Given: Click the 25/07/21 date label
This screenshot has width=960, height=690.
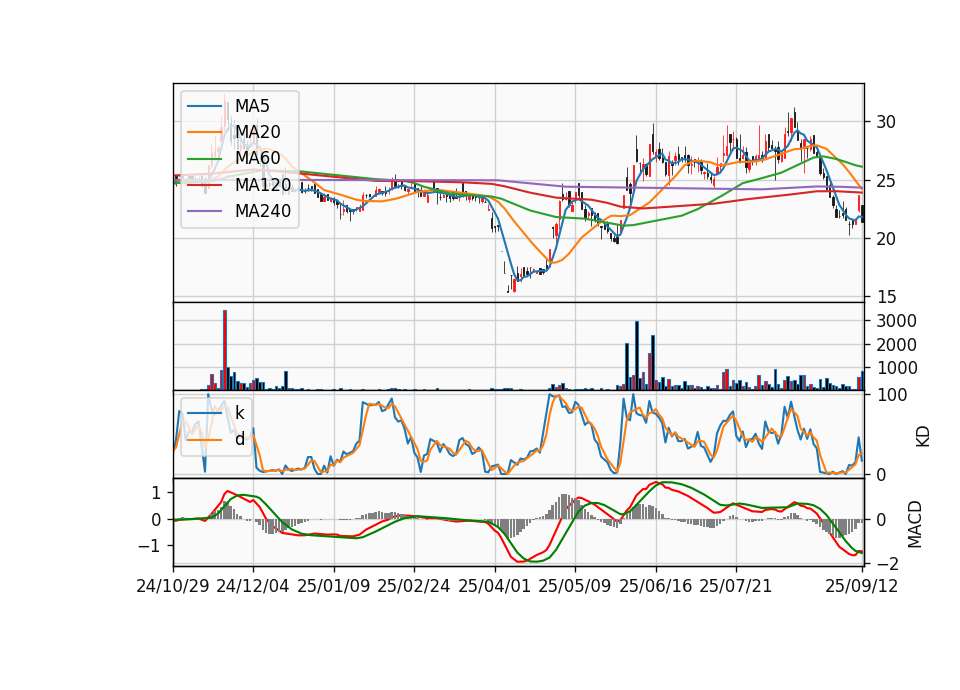Looking at the screenshot, I should click(736, 586).
